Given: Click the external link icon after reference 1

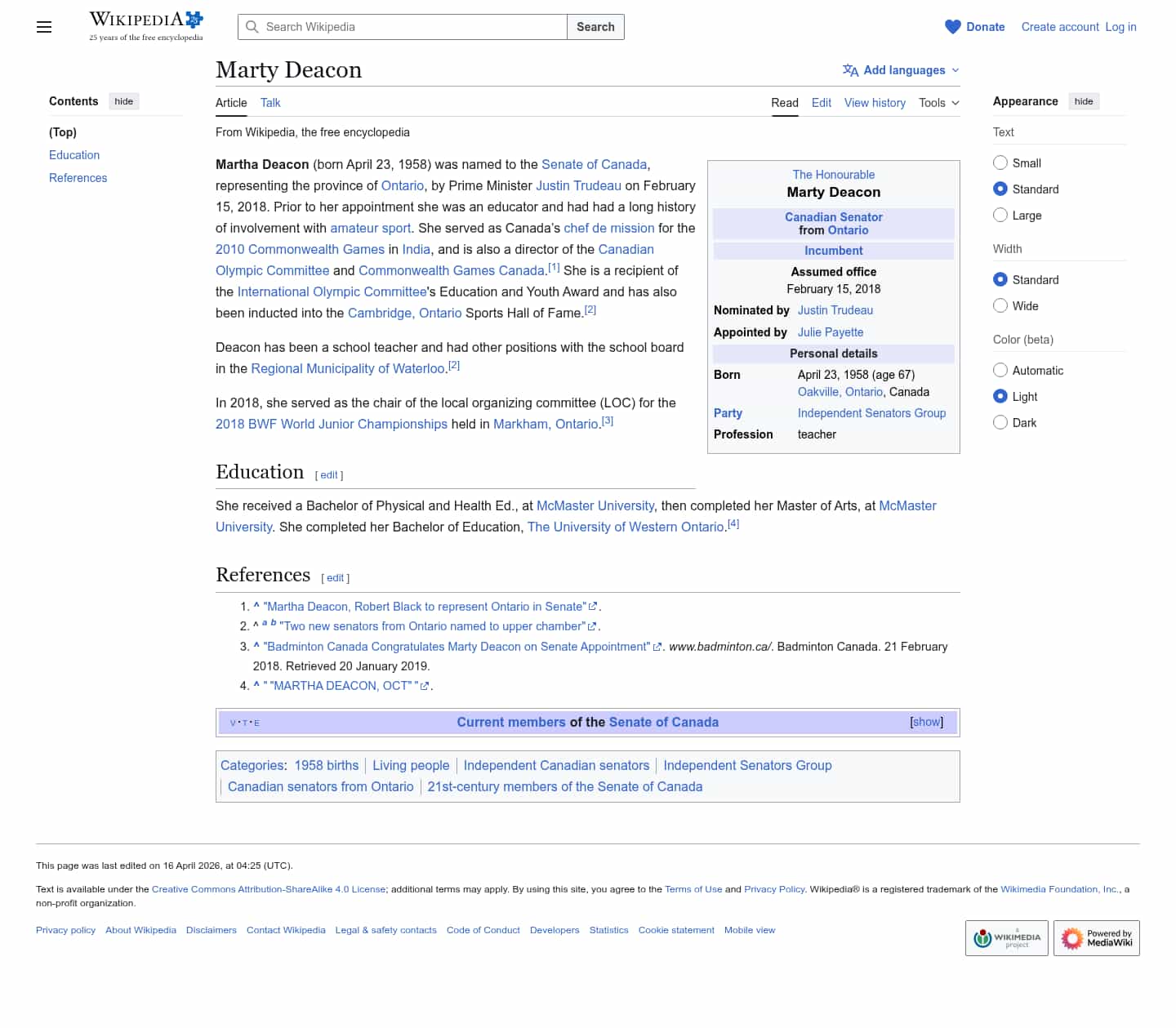Looking at the screenshot, I should click(x=593, y=607).
